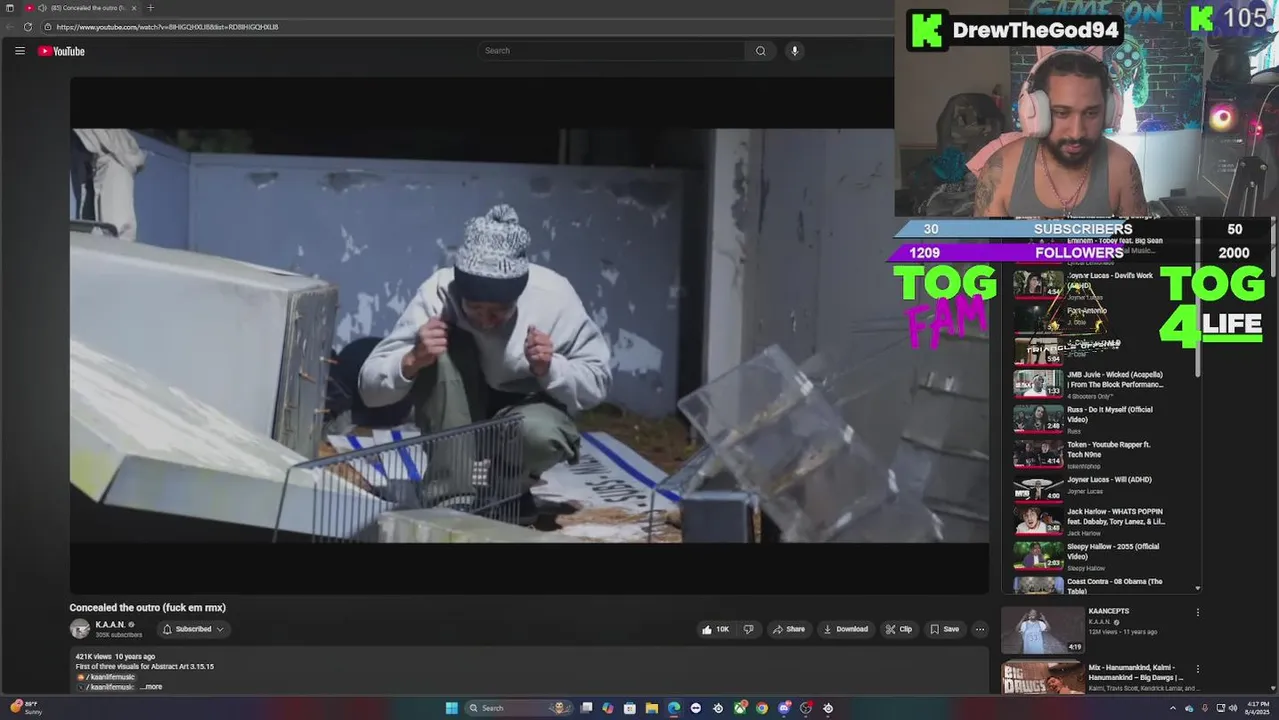Reload the page with browser refresh

(28, 27)
